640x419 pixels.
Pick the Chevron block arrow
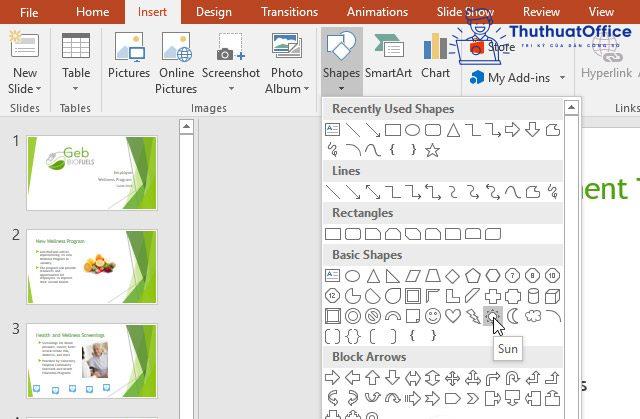[x=473, y=398]
